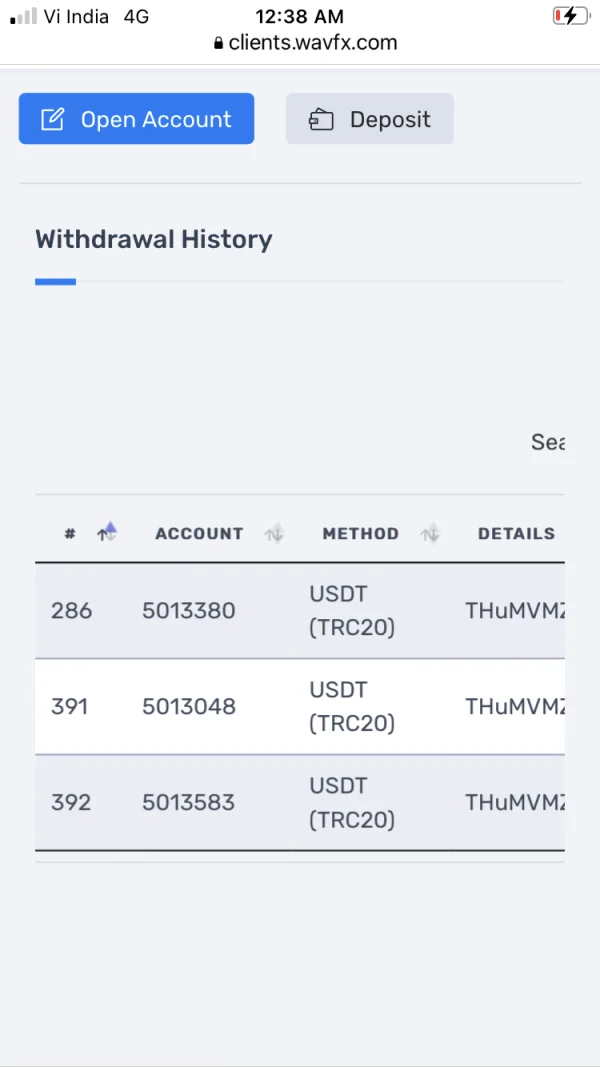This screenshot has width=600, height=1067.
Task: Click the Search field label
Action: click(x=548, y=442)
